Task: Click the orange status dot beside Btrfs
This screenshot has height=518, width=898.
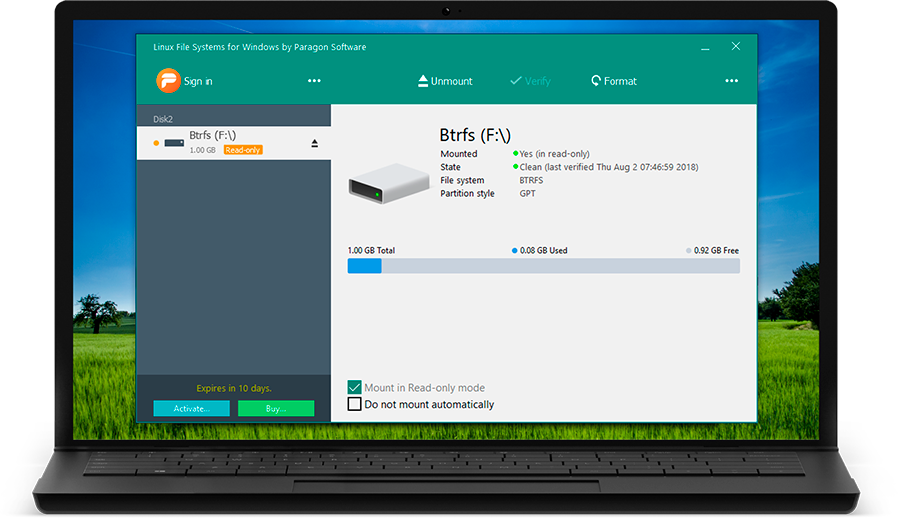Action: click(156, 143)
